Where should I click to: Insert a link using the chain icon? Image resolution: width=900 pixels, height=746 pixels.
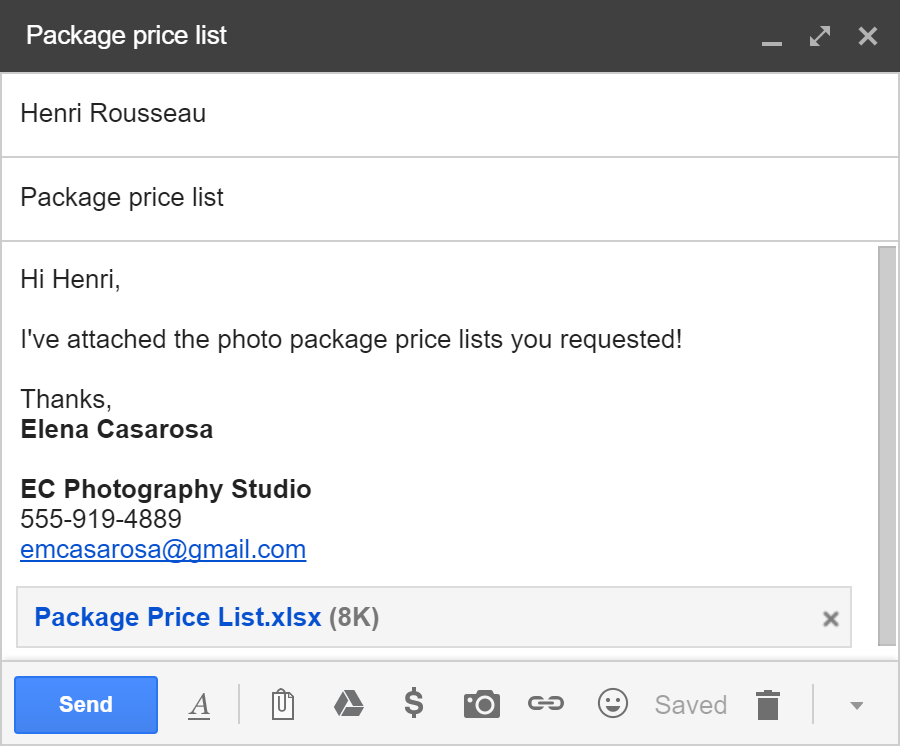click(x=546, y=704)
